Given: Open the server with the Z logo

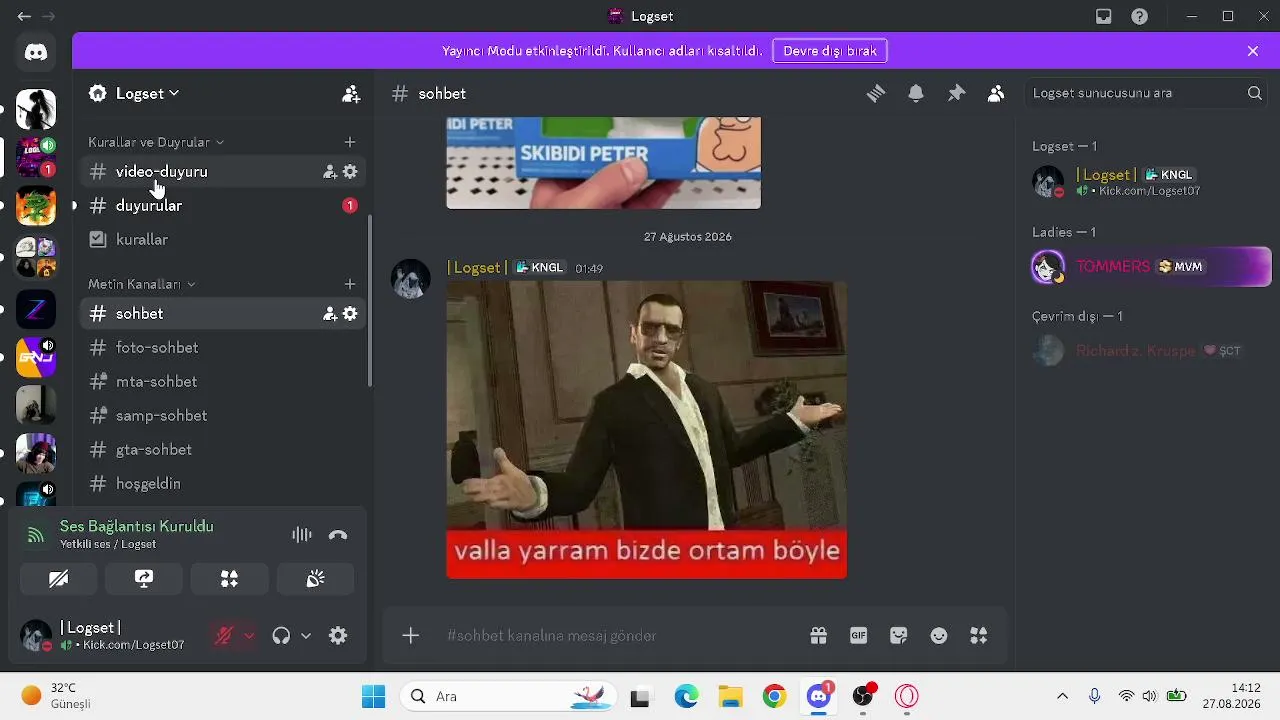Looking at the screenshot, I should pyautogui.click(x=36, y=310).
